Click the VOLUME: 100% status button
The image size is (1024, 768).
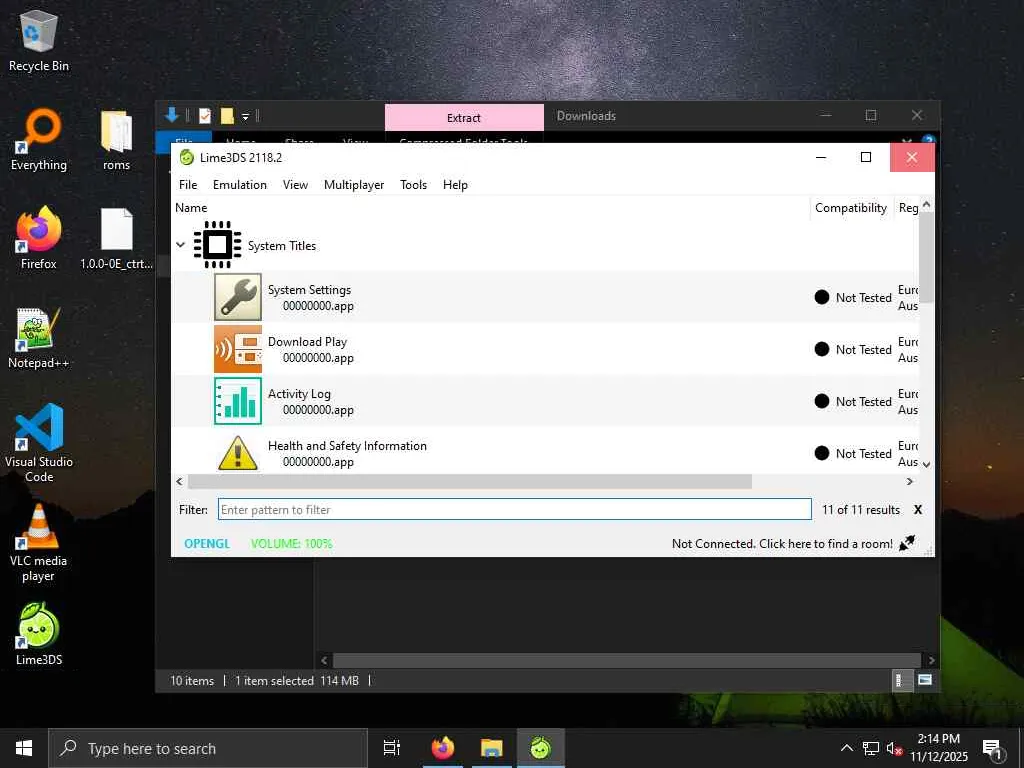291,543
